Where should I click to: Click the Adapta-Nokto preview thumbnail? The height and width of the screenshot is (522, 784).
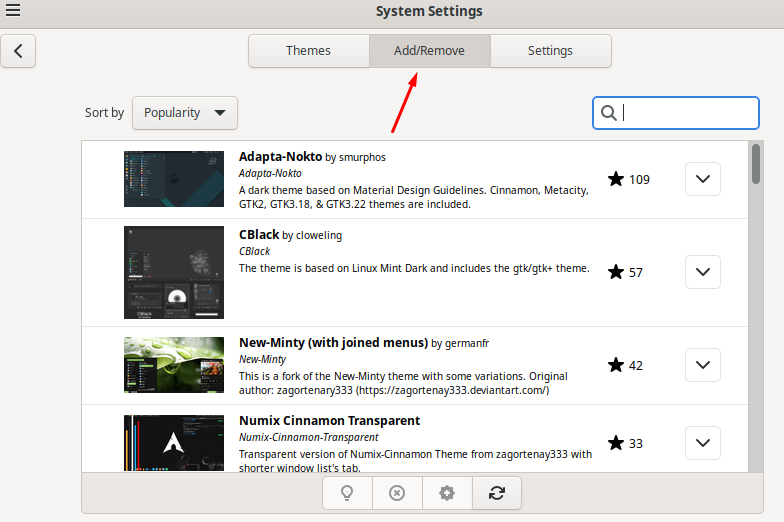coord(174,179)
